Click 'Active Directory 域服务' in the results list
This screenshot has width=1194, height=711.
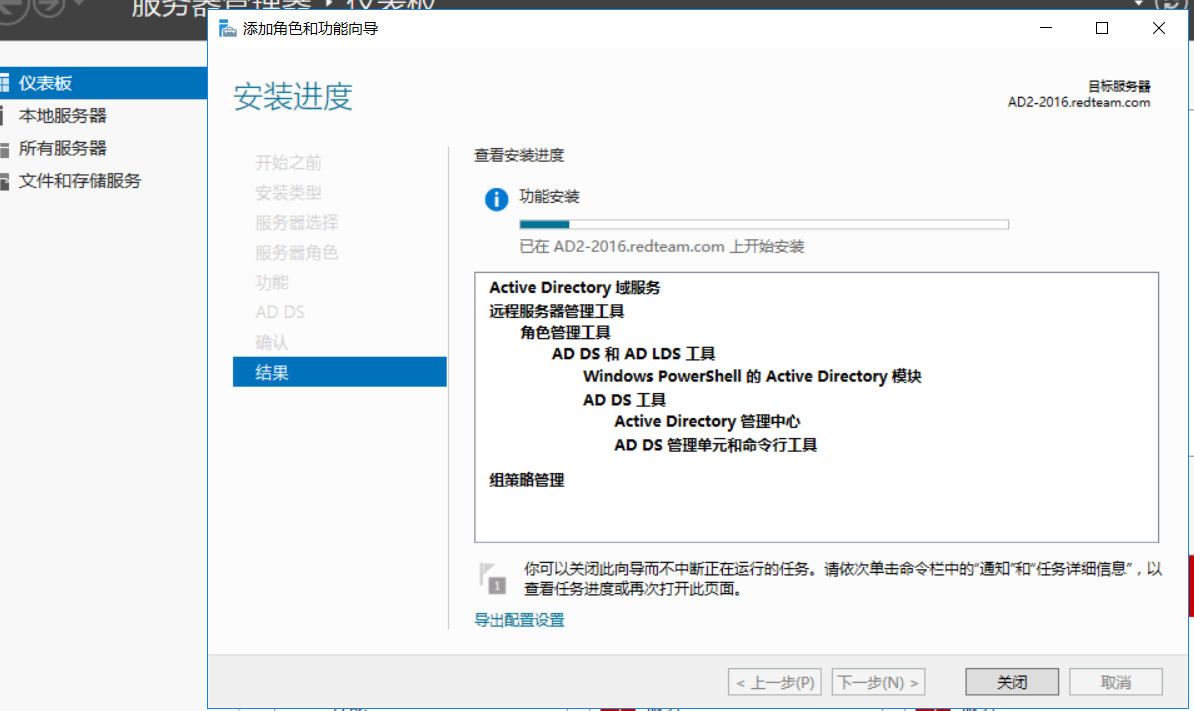pos(575,288)
